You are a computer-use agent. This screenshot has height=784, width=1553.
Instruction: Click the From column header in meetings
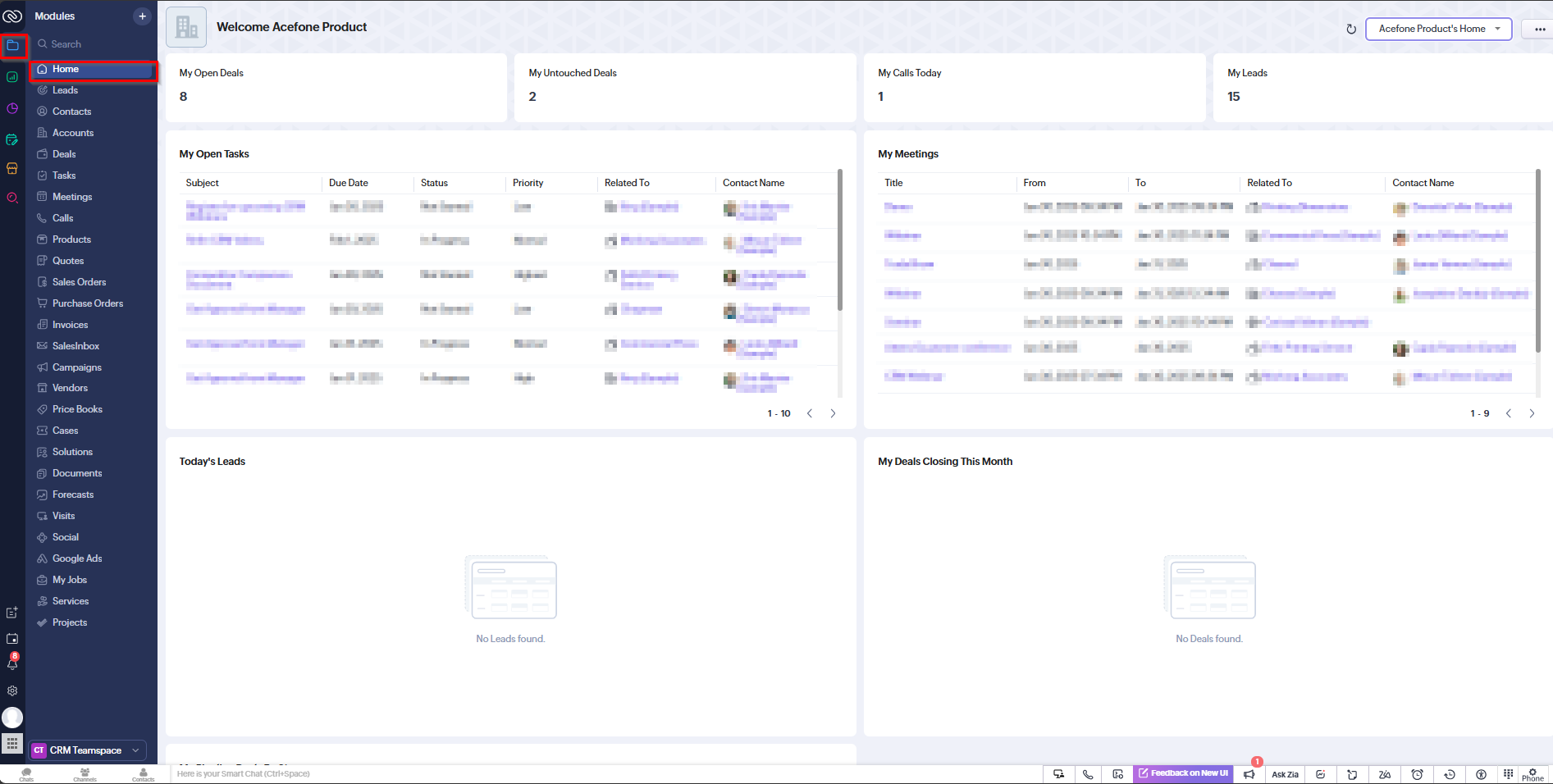coord(1035,183)
